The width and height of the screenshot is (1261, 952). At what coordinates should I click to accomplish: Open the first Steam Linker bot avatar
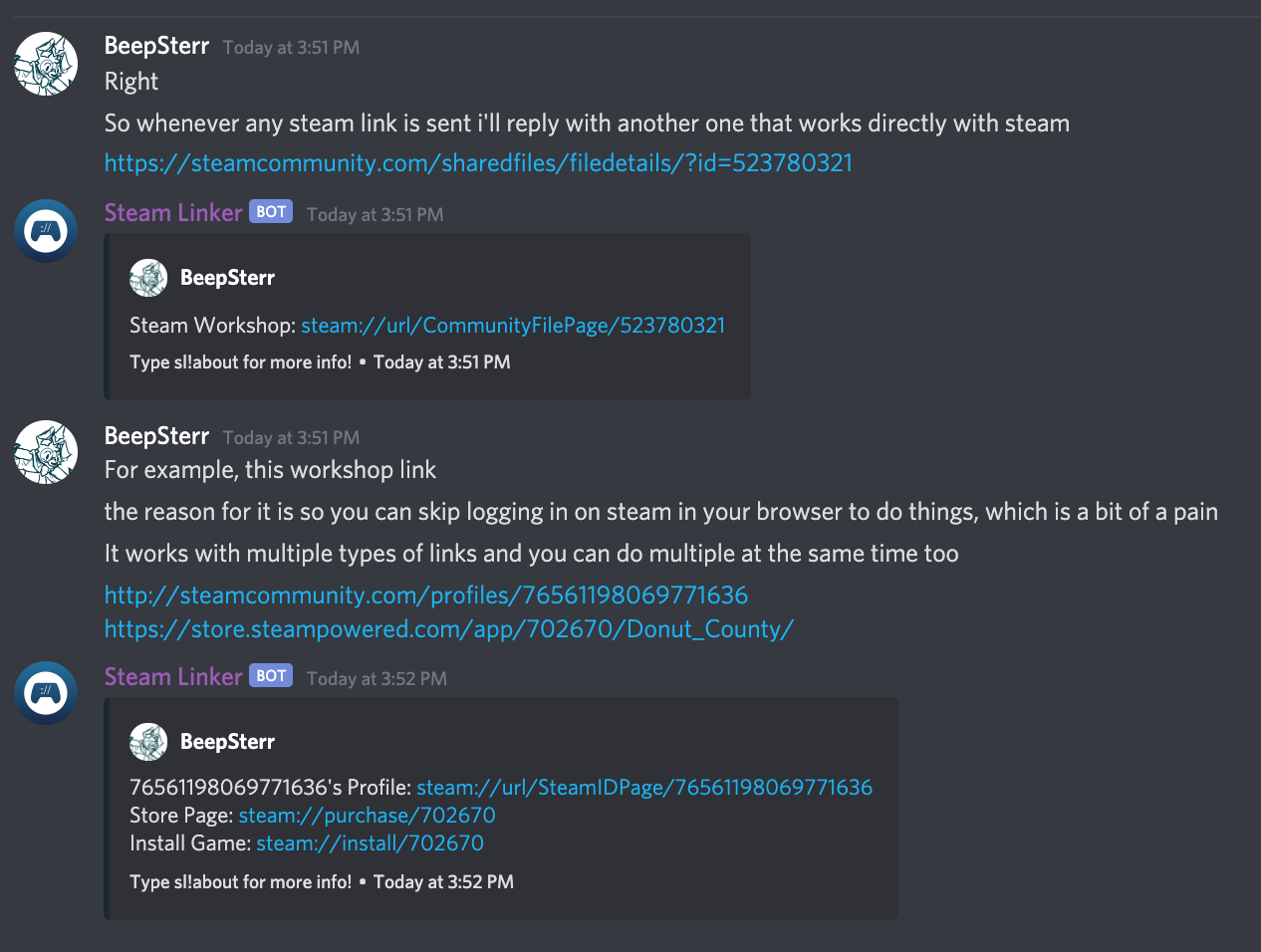(46, 231)
